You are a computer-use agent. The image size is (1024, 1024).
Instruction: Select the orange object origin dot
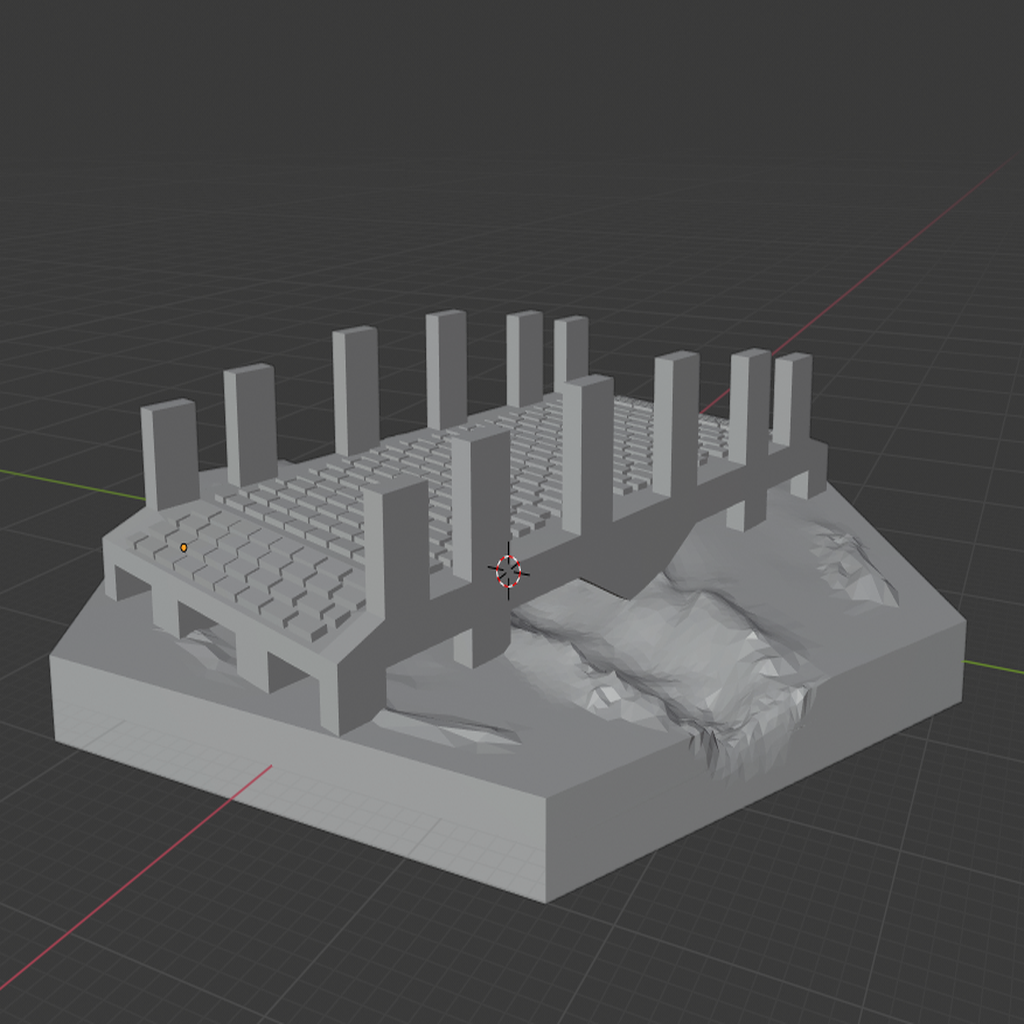click(x=185, y=546)
